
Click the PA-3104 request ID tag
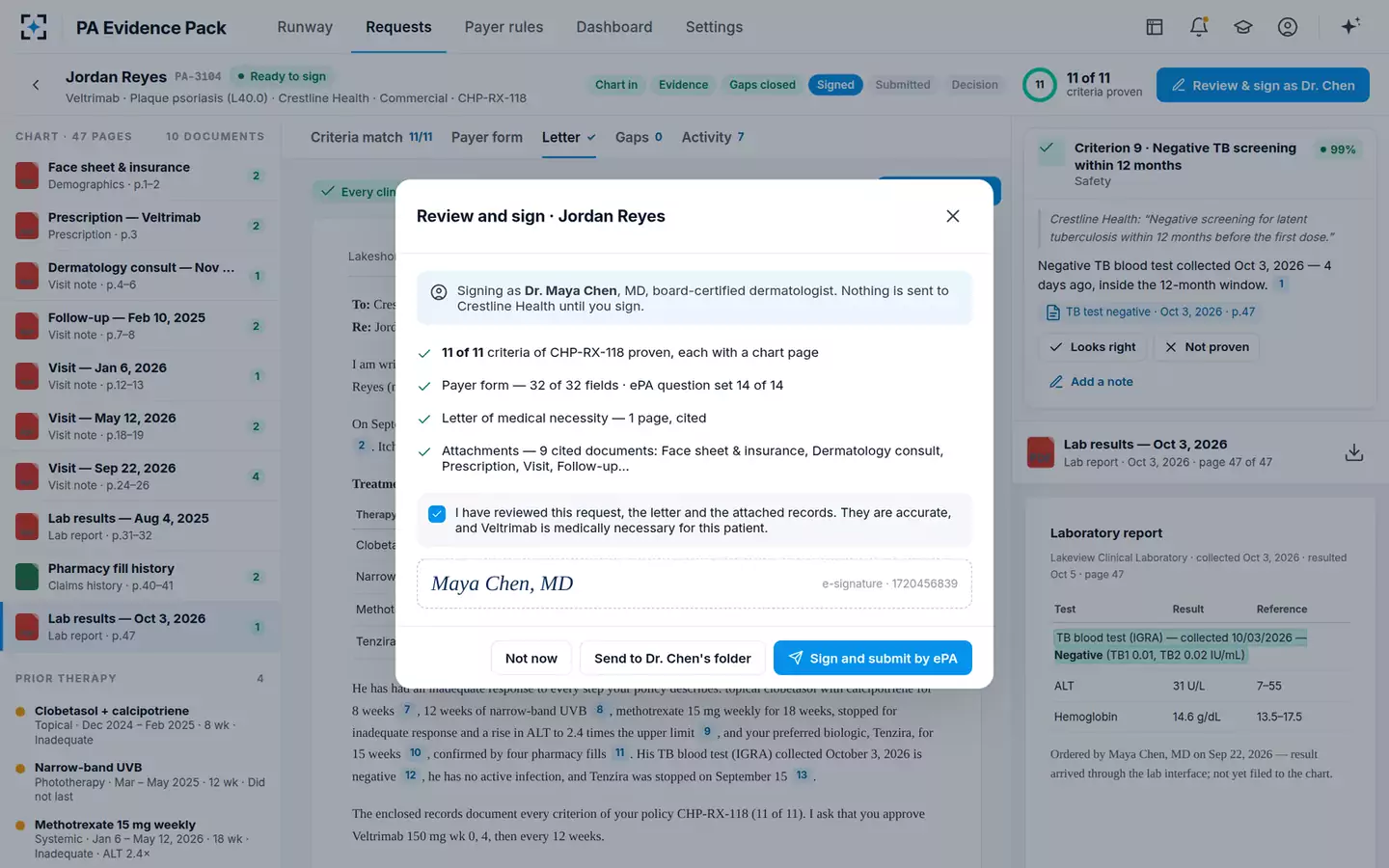(198, 76)
